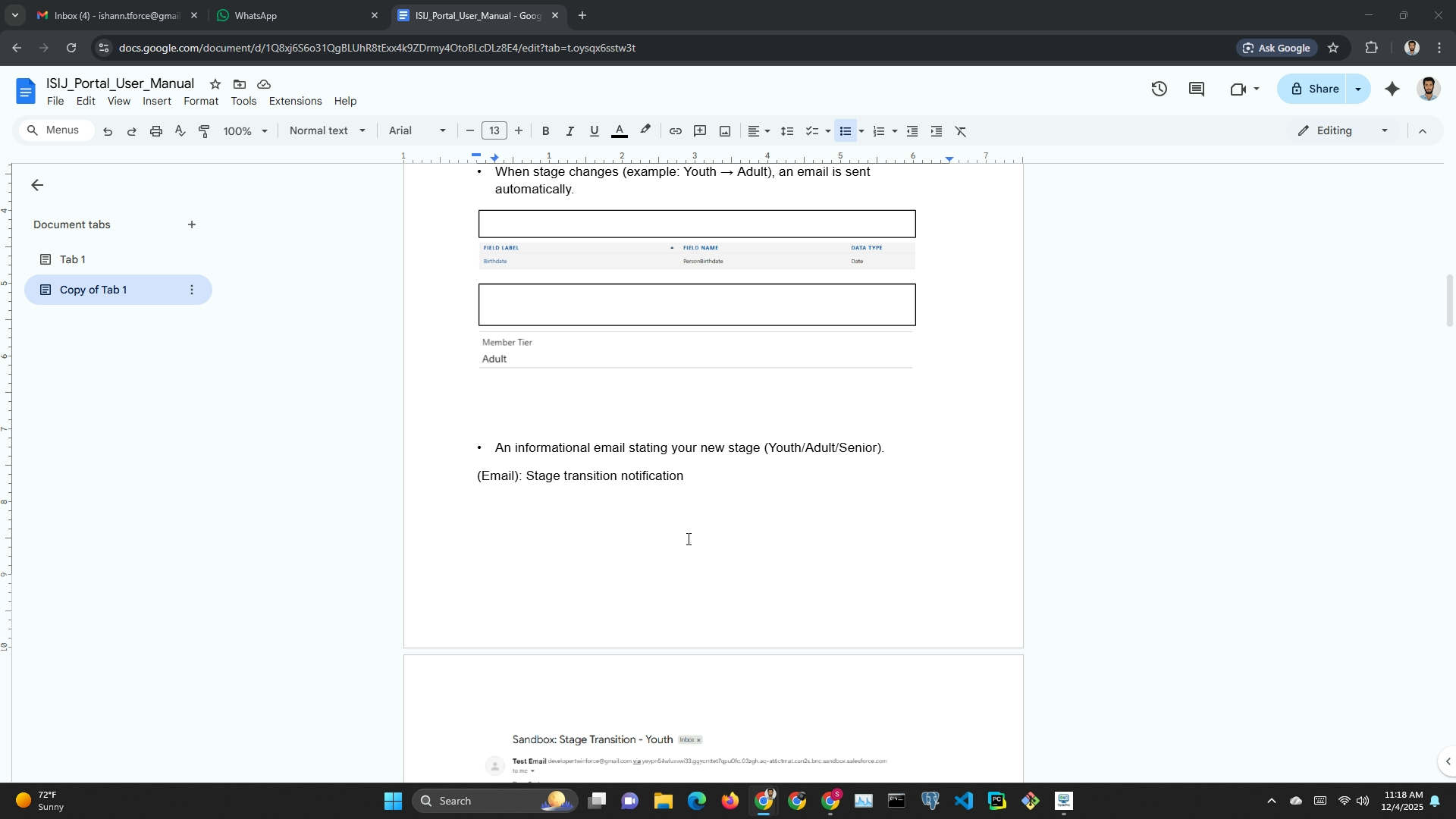1456x819 pixels.
Task: Click the font size input field
Action: click(x=494, y=130)
